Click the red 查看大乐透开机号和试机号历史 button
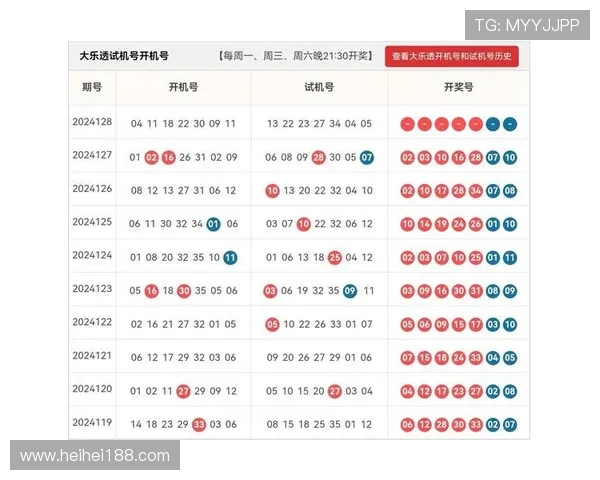Screen dimensions: 600x480 (452, 56)
